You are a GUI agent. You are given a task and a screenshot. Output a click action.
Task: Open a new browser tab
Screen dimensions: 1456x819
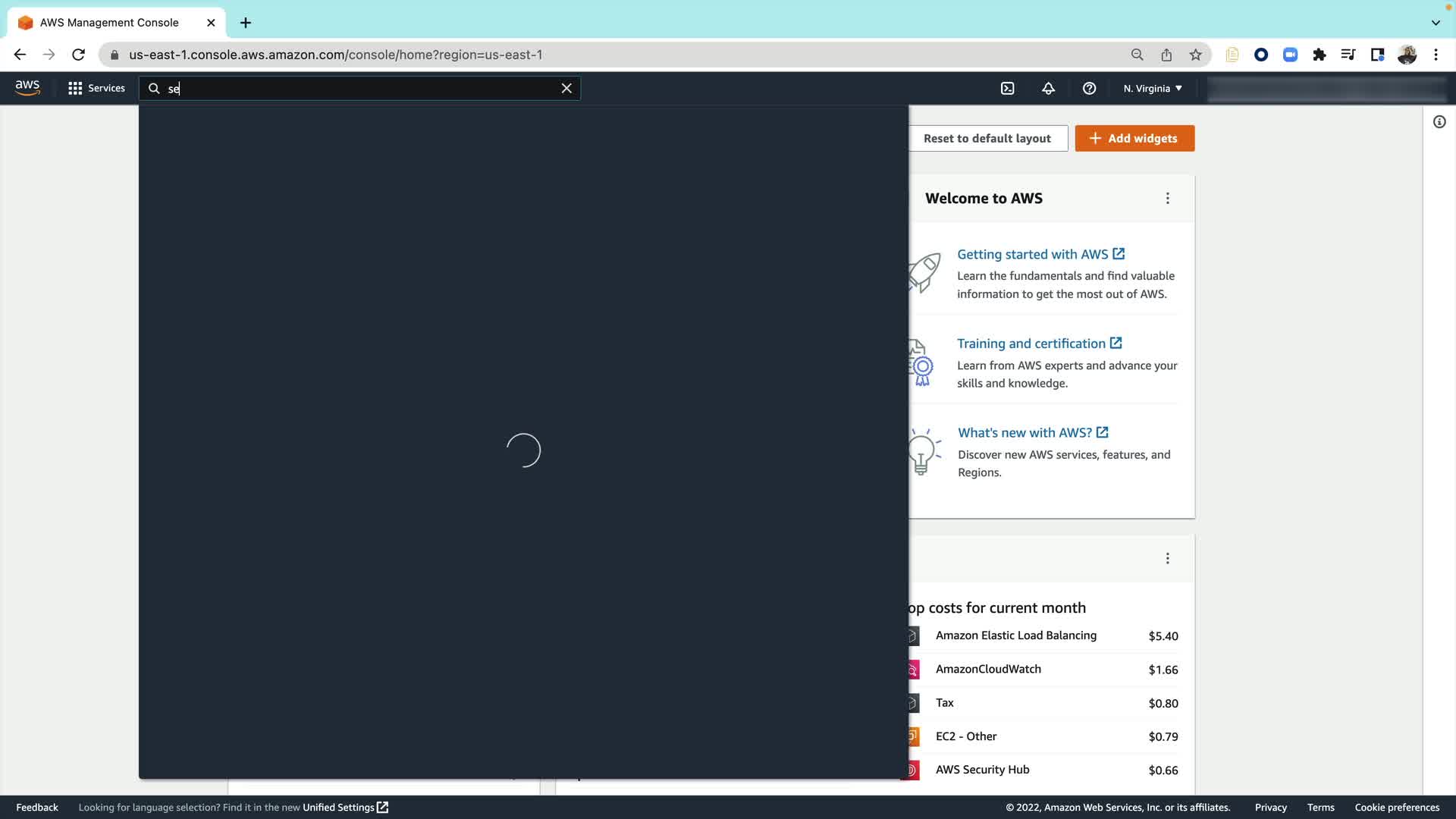(x=246, y=23)
